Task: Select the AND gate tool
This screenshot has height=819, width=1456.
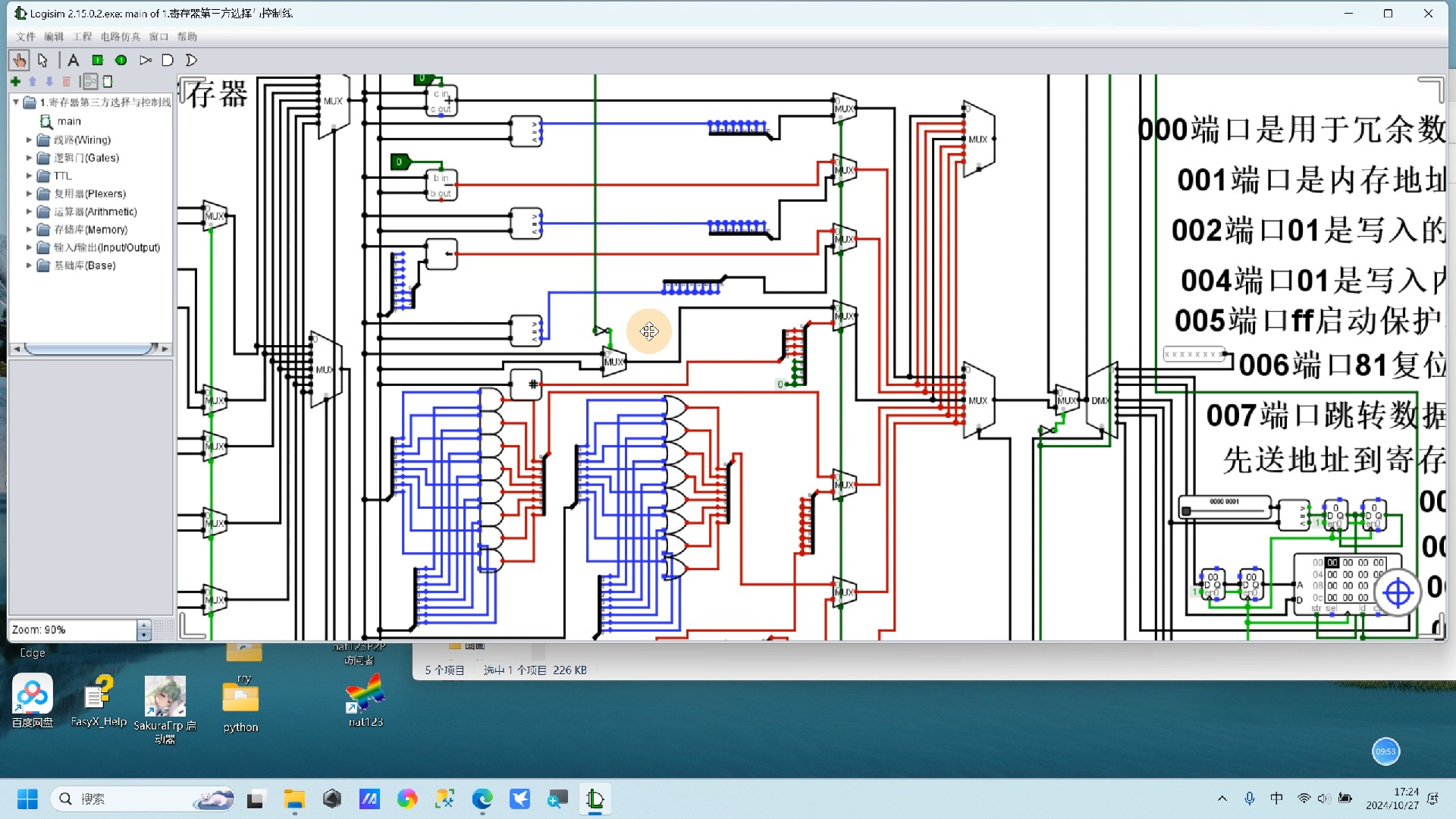Action: 168,60
